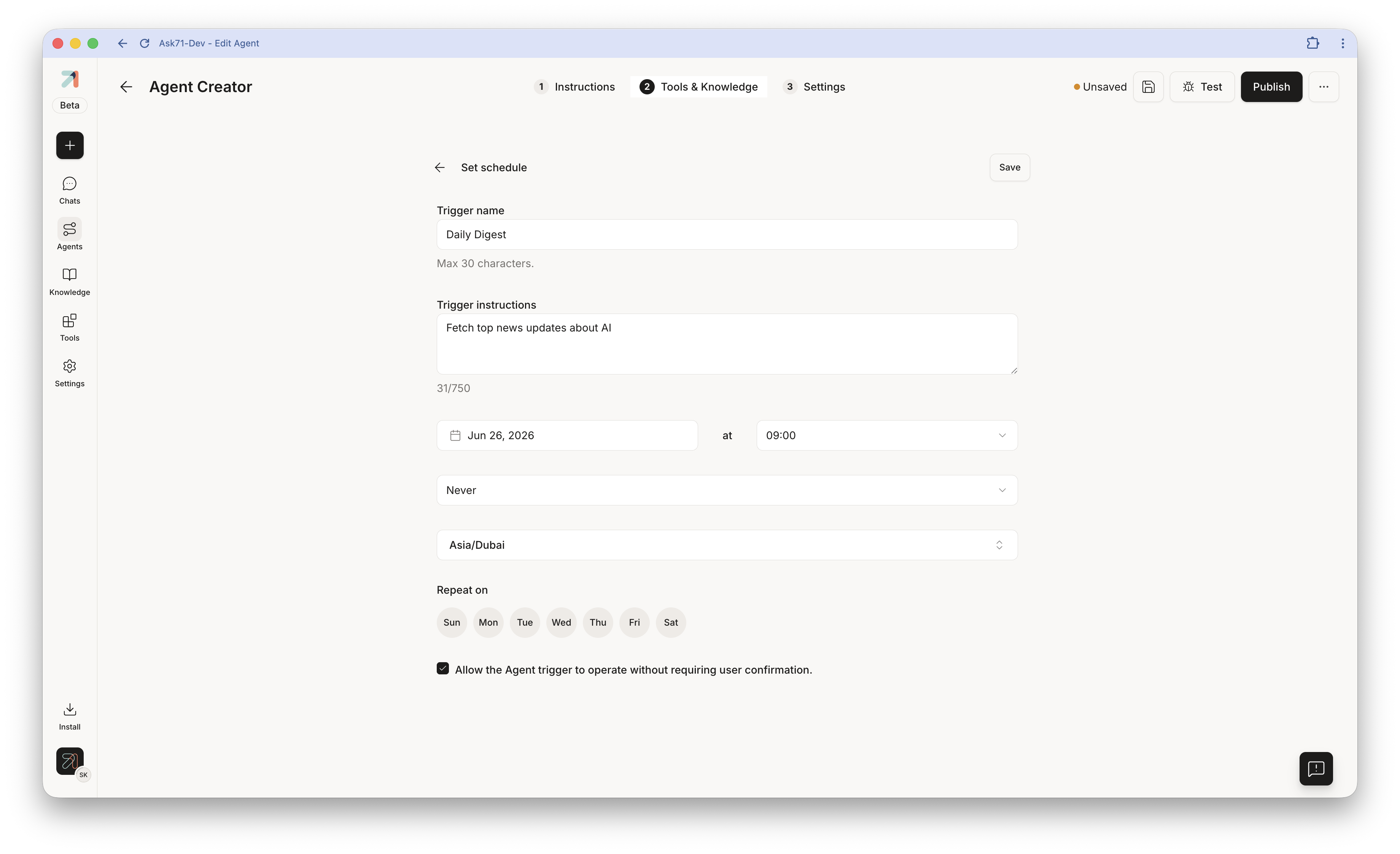This screenshot has height=854, width=1400.
Task: Open the user profile avatar
Action: point(70,761)
